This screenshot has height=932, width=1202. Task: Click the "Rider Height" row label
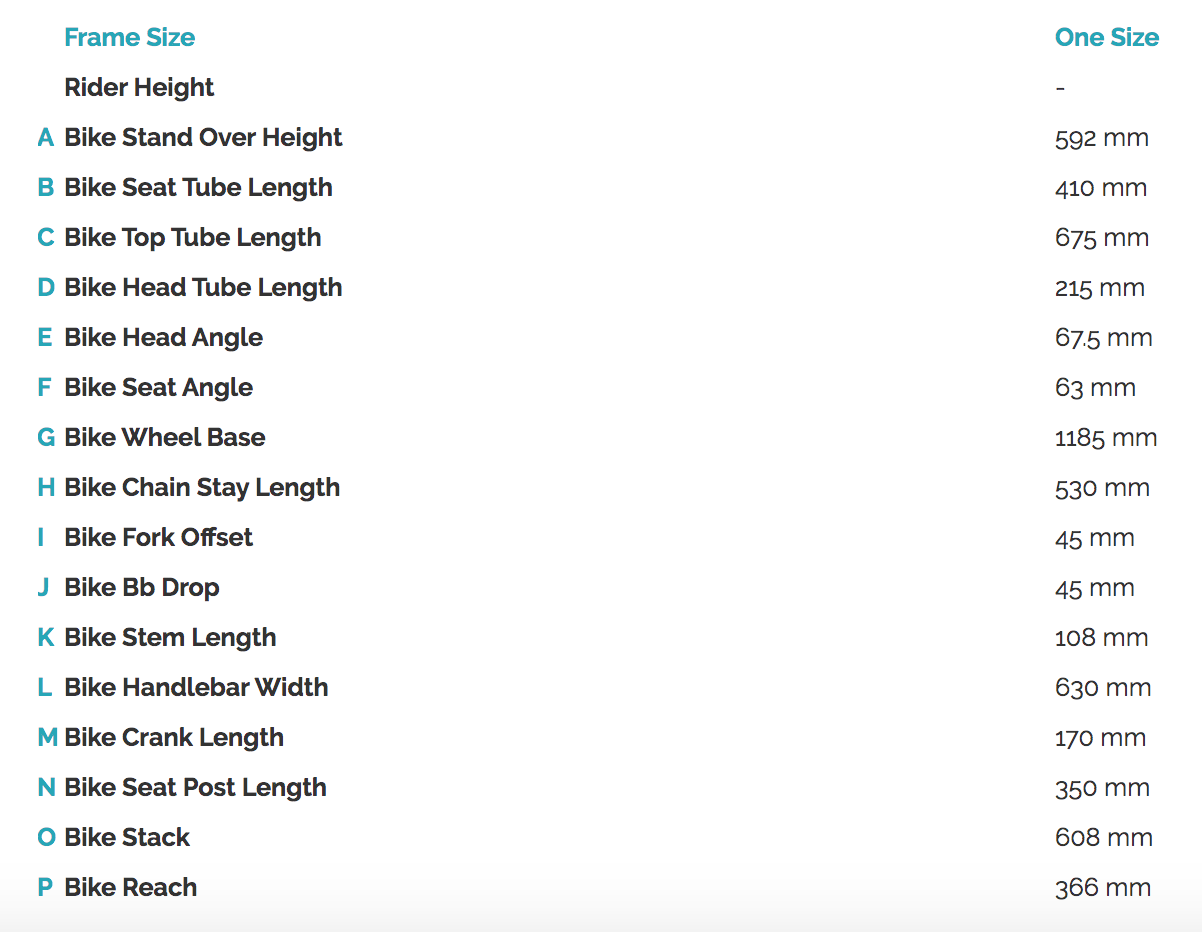(139, 88)
